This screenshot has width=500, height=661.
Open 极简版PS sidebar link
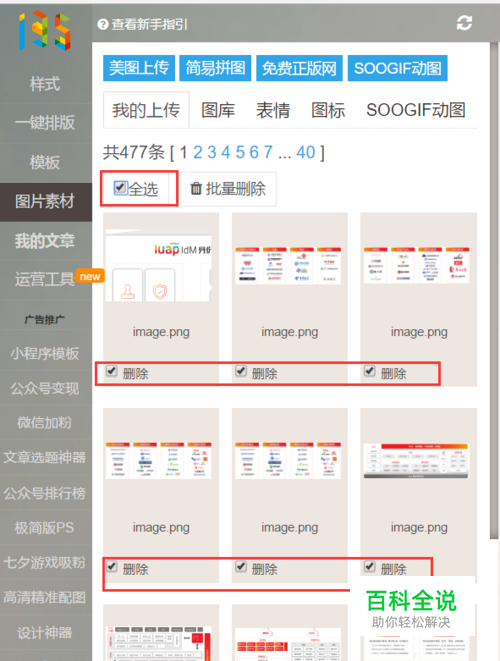coord(45,527)
